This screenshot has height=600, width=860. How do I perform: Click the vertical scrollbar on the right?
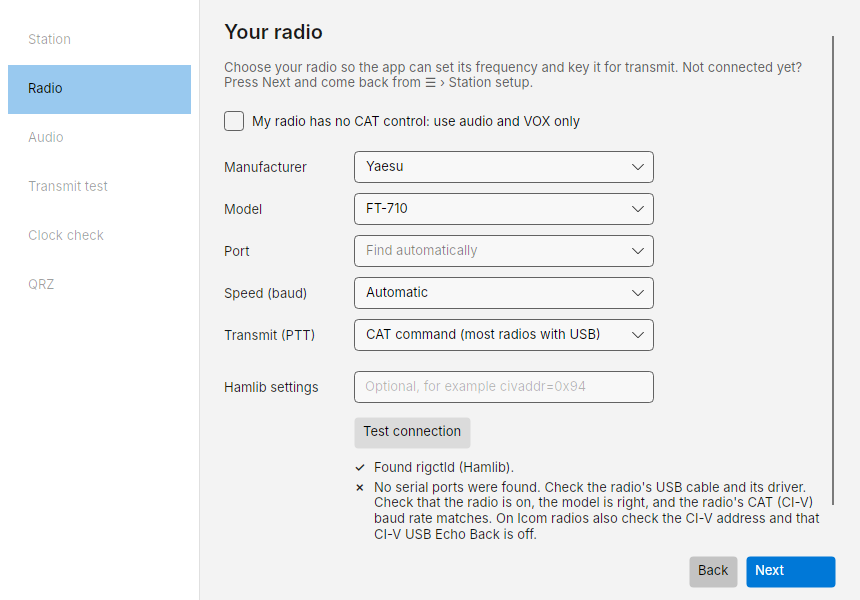(833, 270)
